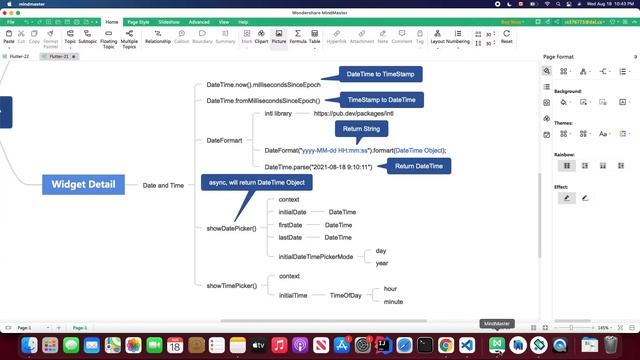This screenshot has height=360, width=640.
Task: Select the showDatePicker() topic
Action: click(231, 229)
